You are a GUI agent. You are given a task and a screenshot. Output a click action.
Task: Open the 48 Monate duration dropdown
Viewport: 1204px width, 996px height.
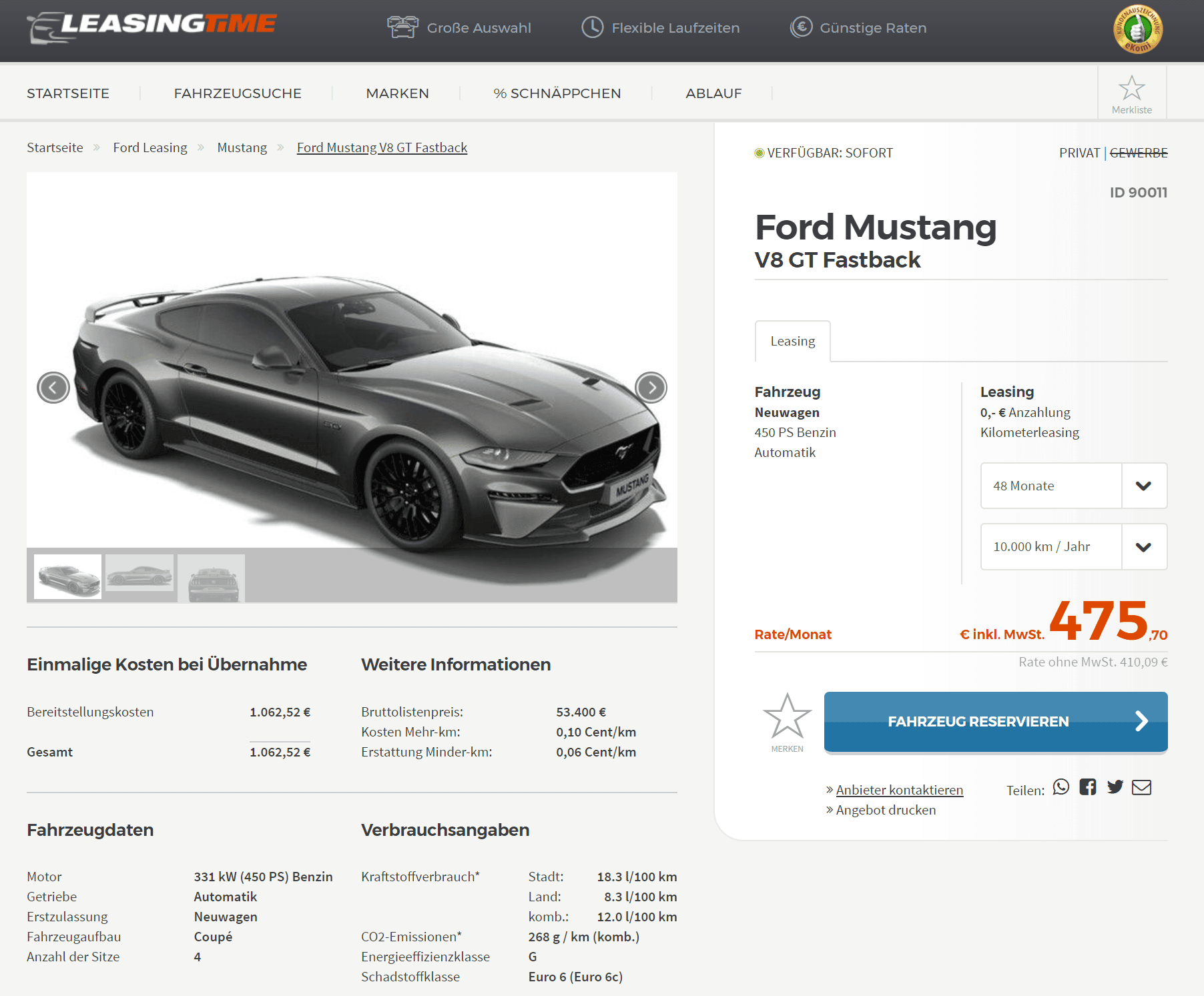coord(1074,486)
